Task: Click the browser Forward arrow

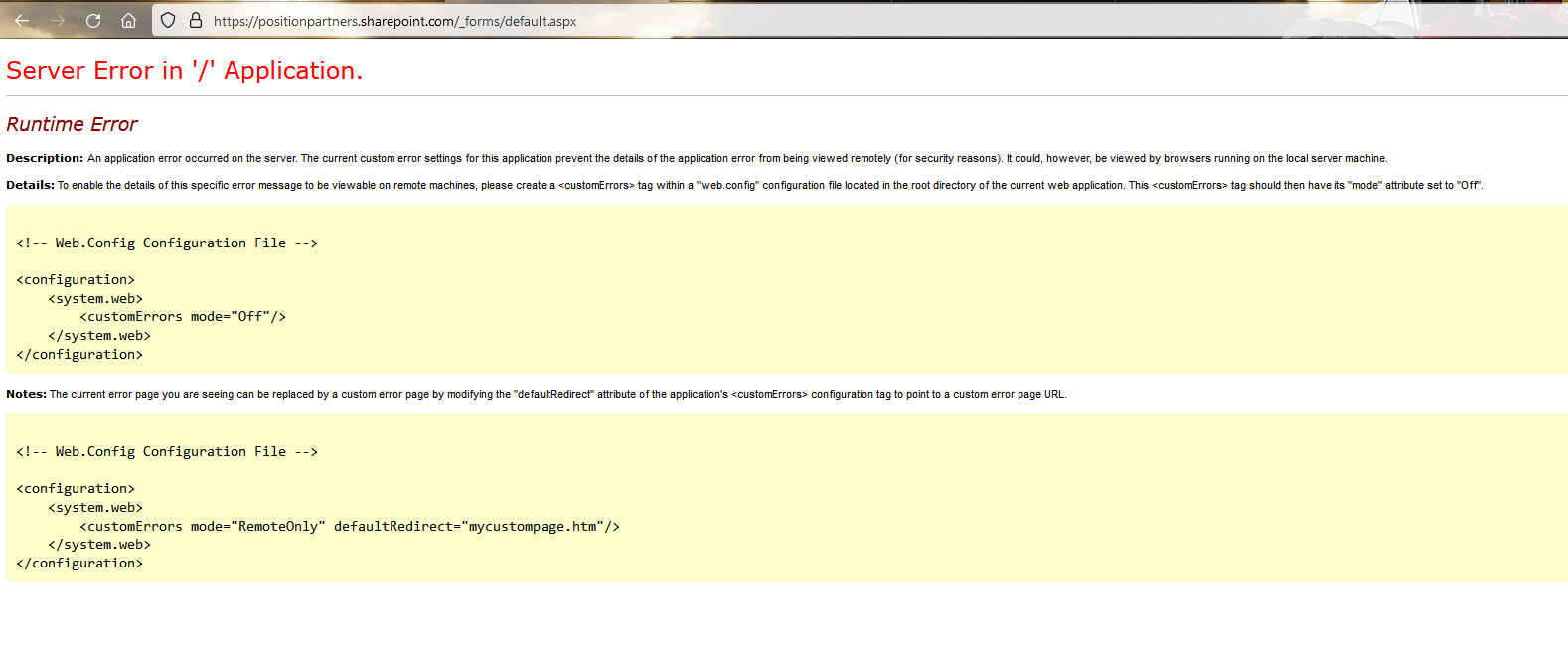Action: tap(58, 20)
